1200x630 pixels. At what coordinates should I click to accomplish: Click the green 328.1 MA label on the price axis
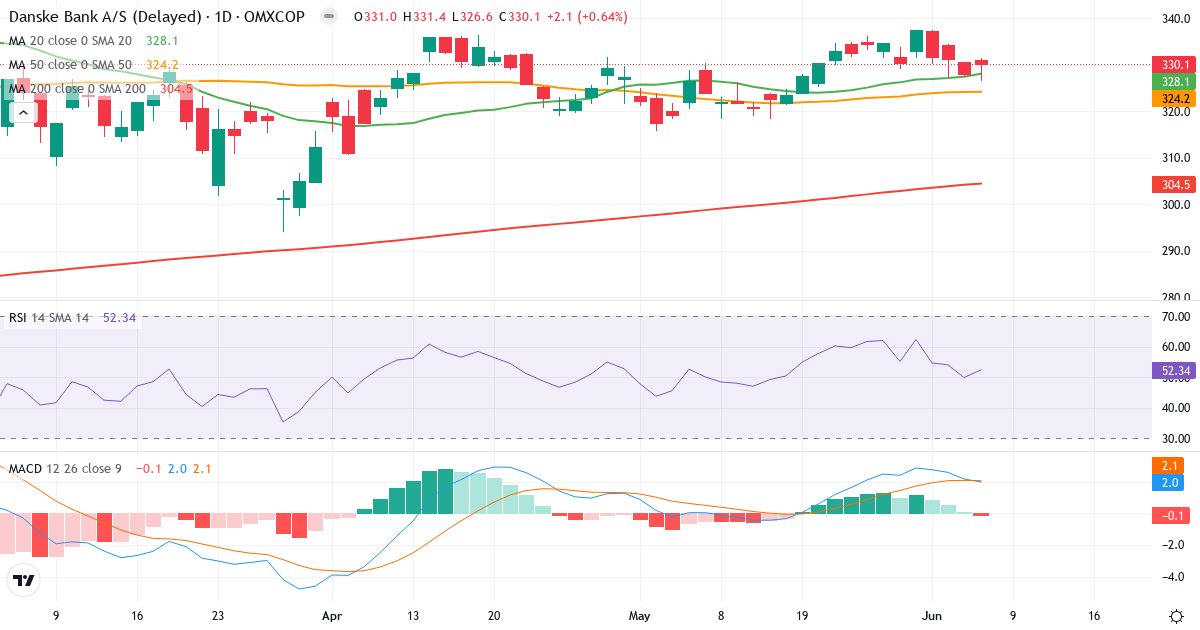pyautogui.click(x=1175, y=82)
